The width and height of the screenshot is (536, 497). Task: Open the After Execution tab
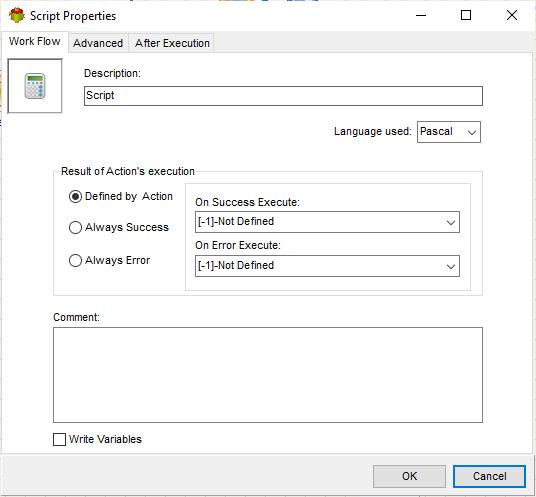click(x=172, y=43)
